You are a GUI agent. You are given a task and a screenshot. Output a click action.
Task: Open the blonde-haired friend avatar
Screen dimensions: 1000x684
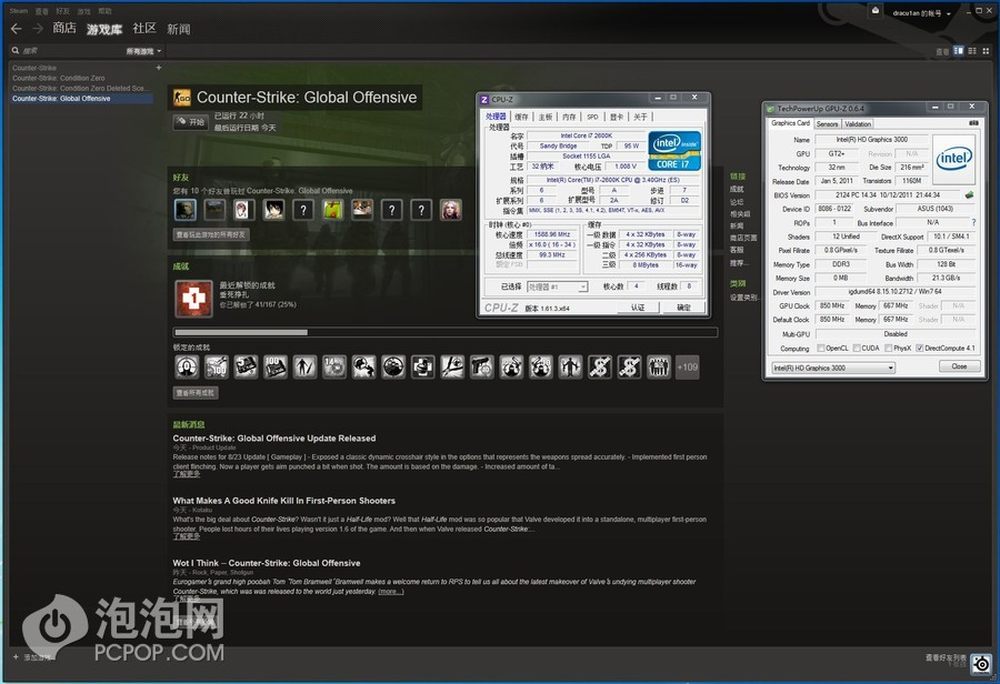(x=450, y=210)
